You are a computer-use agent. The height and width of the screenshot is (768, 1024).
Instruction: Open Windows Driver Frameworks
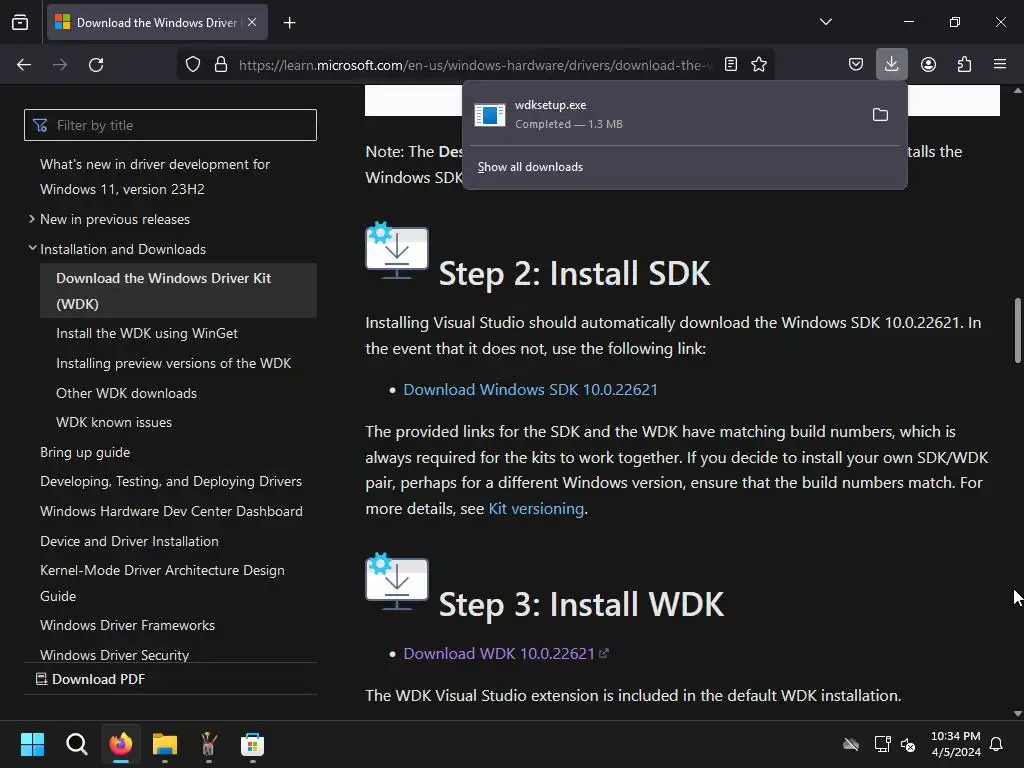127,626
